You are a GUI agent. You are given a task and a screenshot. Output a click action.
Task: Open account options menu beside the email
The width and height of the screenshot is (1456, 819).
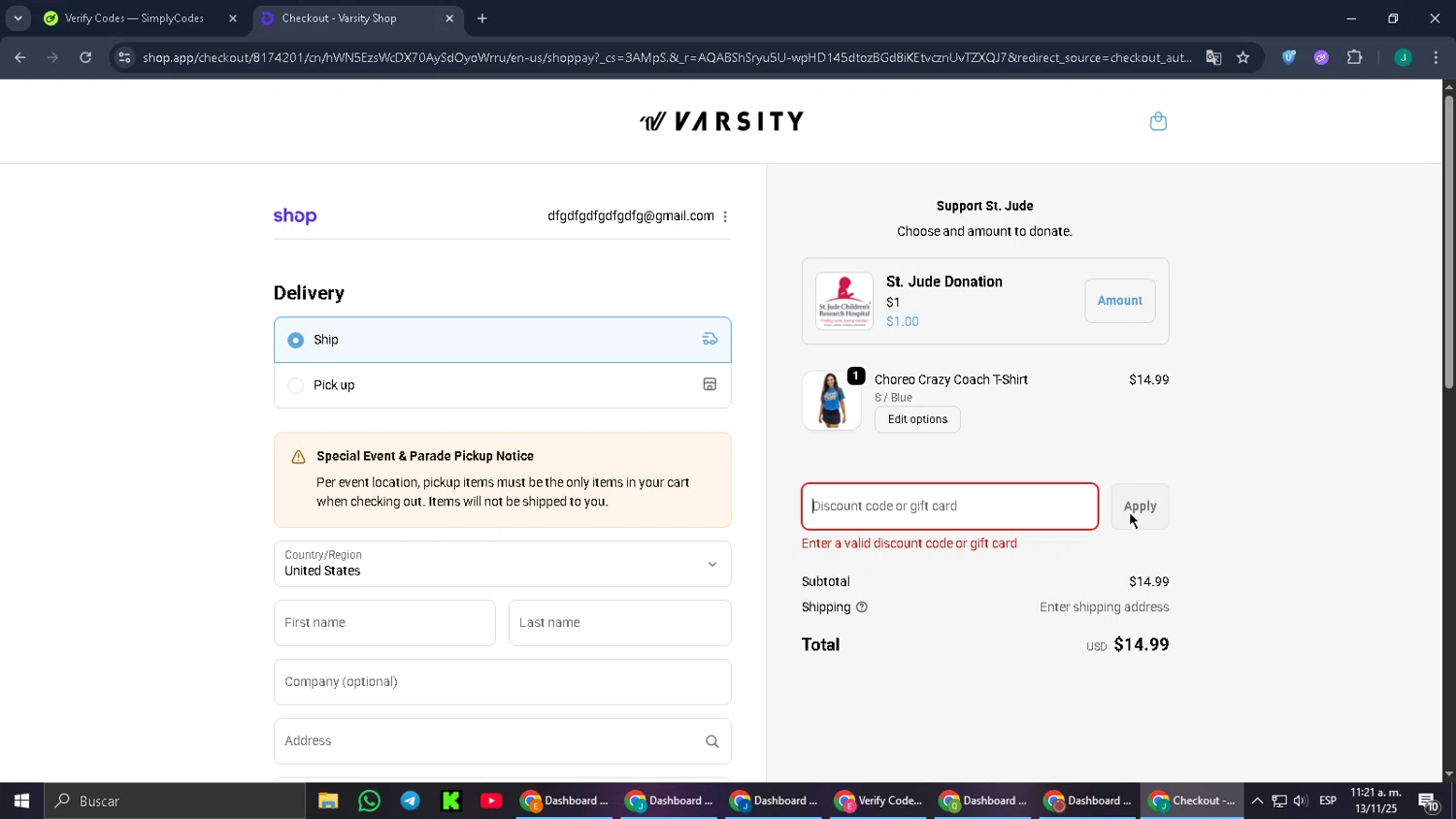point(725,216)
